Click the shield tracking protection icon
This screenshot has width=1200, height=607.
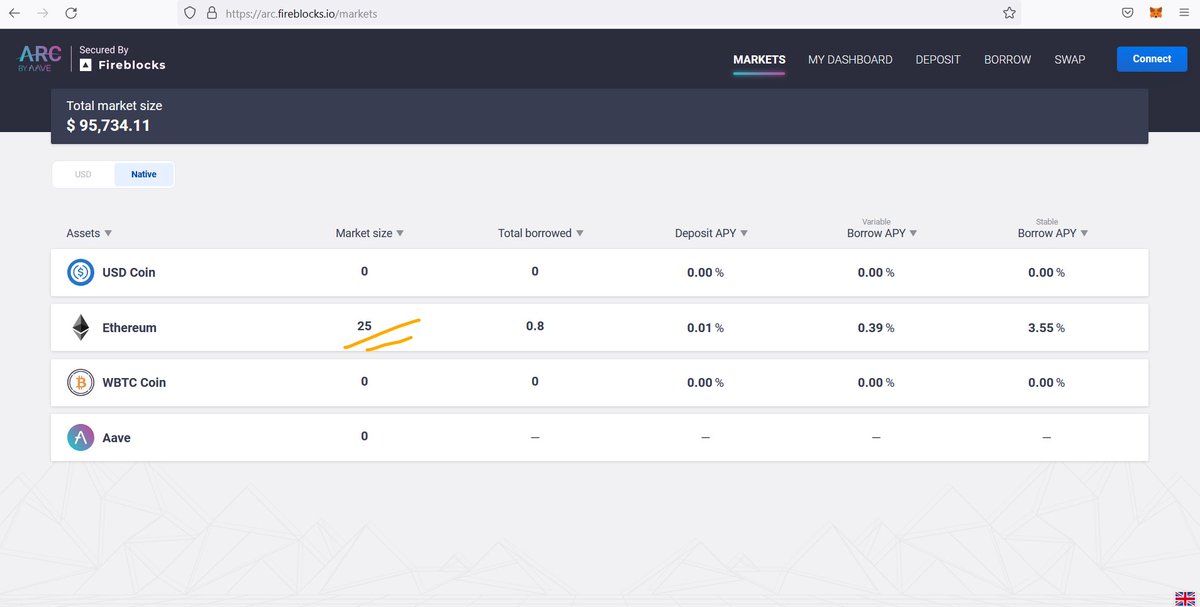click(190, 14)
